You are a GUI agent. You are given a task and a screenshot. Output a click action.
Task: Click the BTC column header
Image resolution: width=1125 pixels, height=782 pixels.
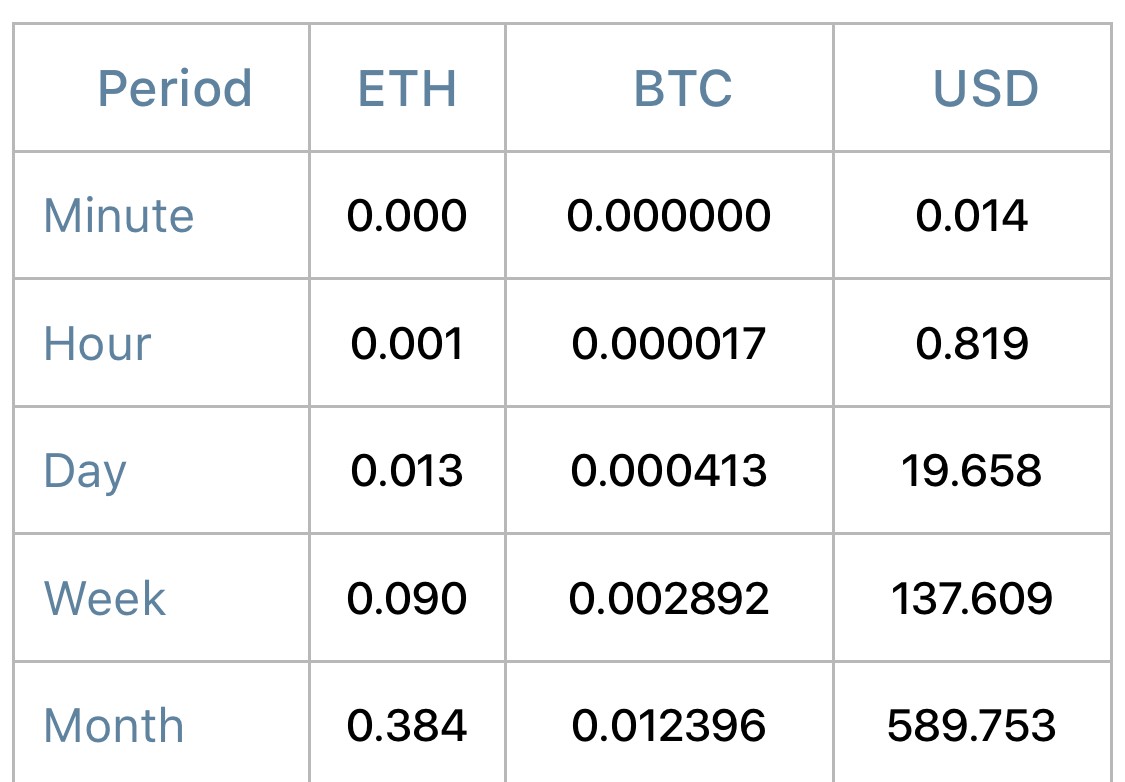coord(682,89)
